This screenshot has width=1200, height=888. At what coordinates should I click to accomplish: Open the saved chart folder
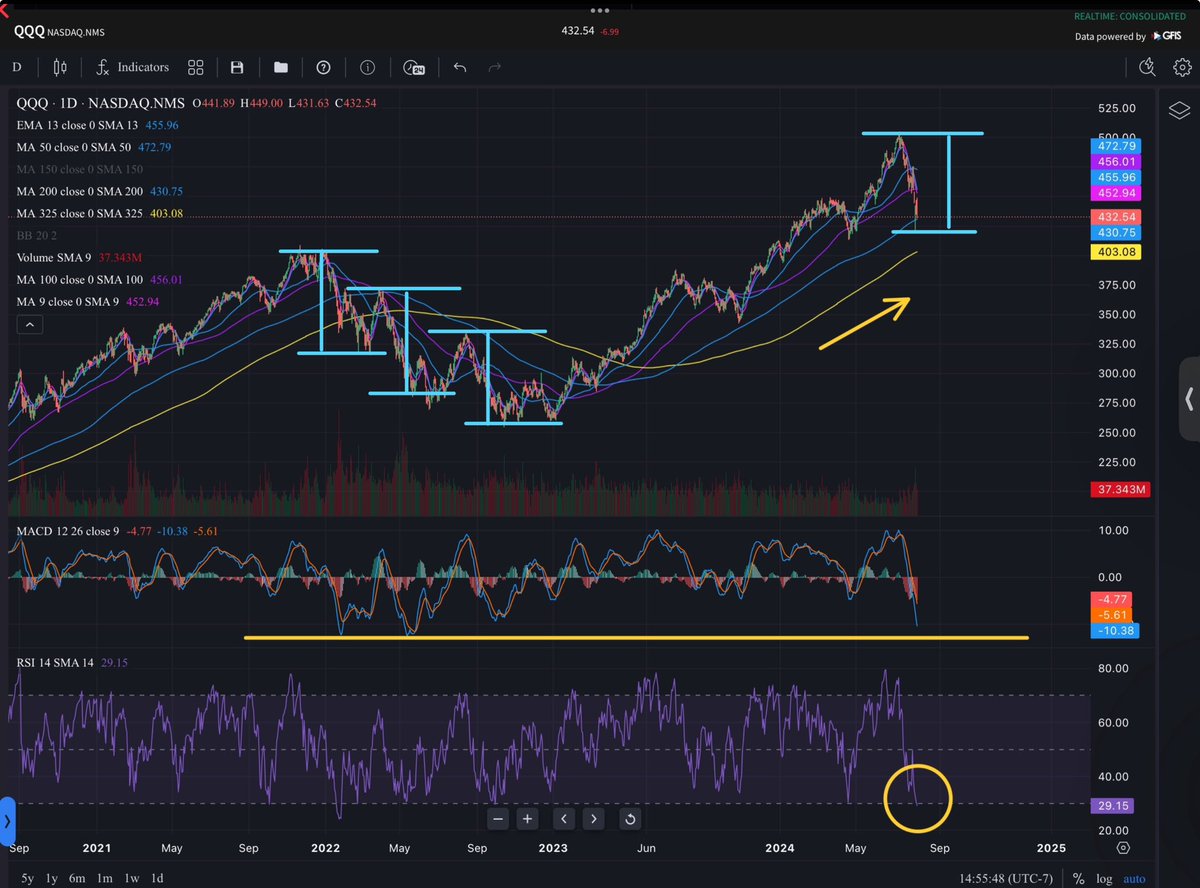coord(280,67)
